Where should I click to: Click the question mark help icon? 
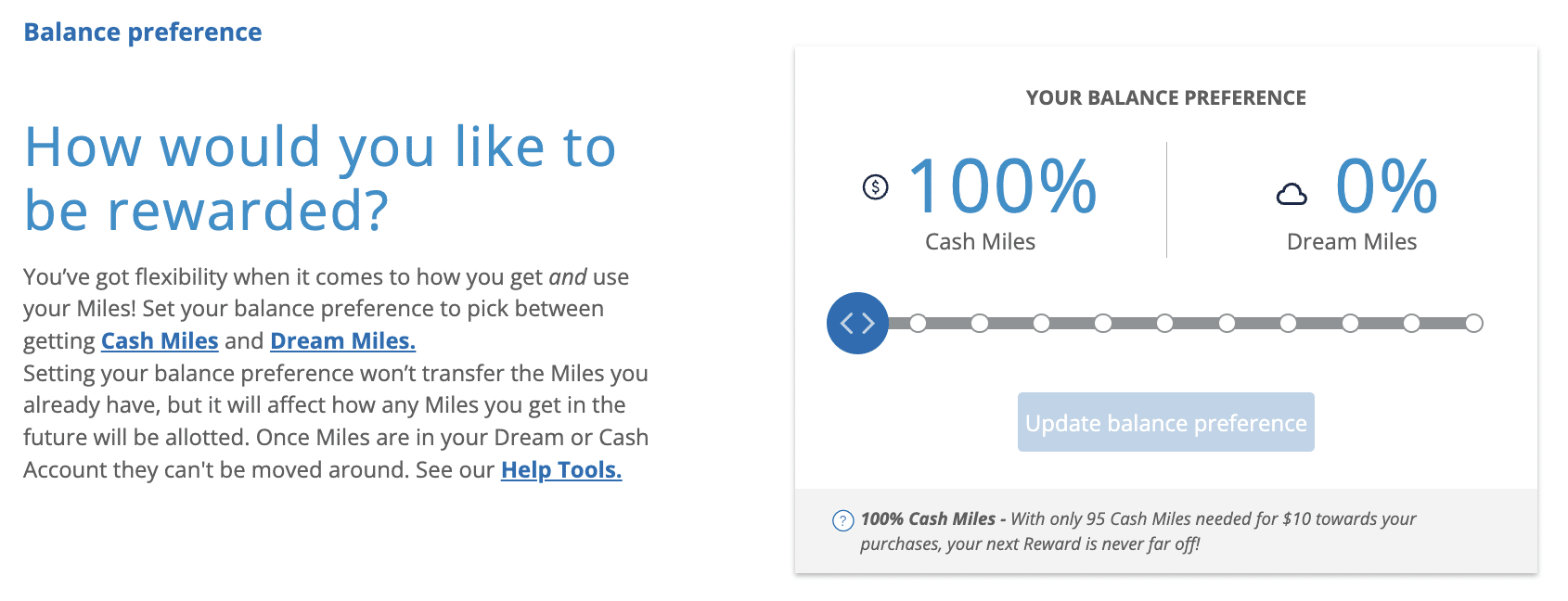coord(842,520)
